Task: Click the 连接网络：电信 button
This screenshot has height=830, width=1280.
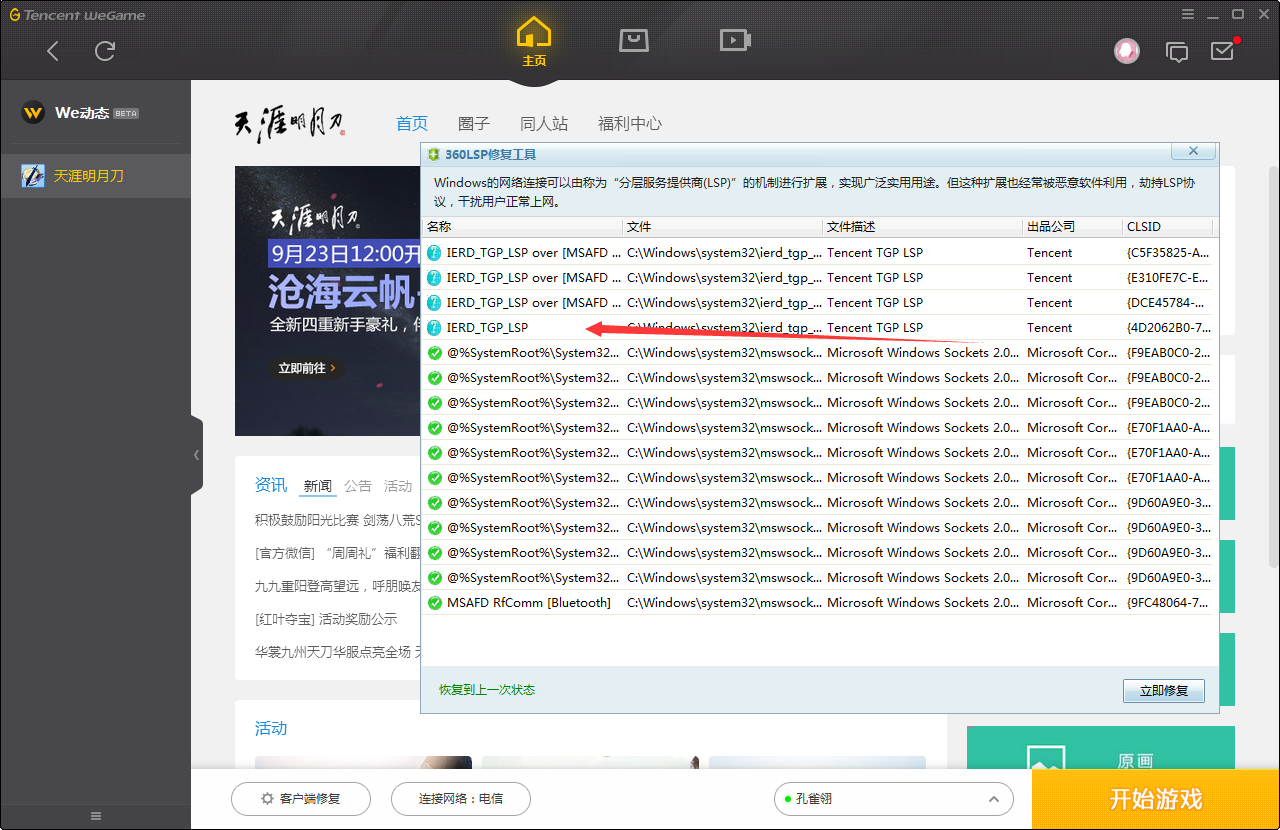Action: [461, 799]
